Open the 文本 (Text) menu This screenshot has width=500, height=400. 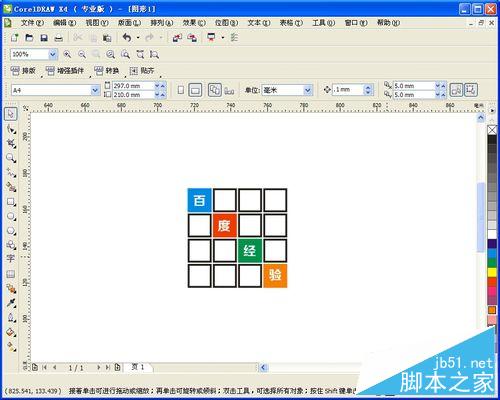259,23
